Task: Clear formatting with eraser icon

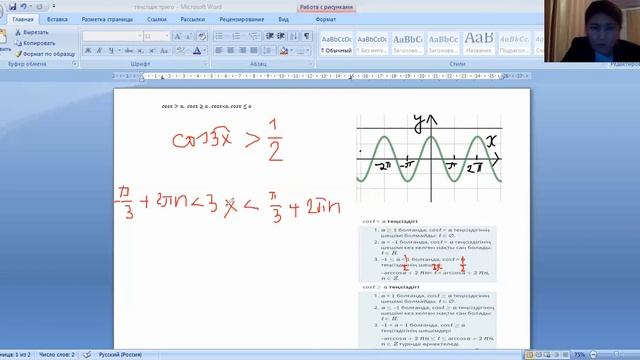Action: 202,36
